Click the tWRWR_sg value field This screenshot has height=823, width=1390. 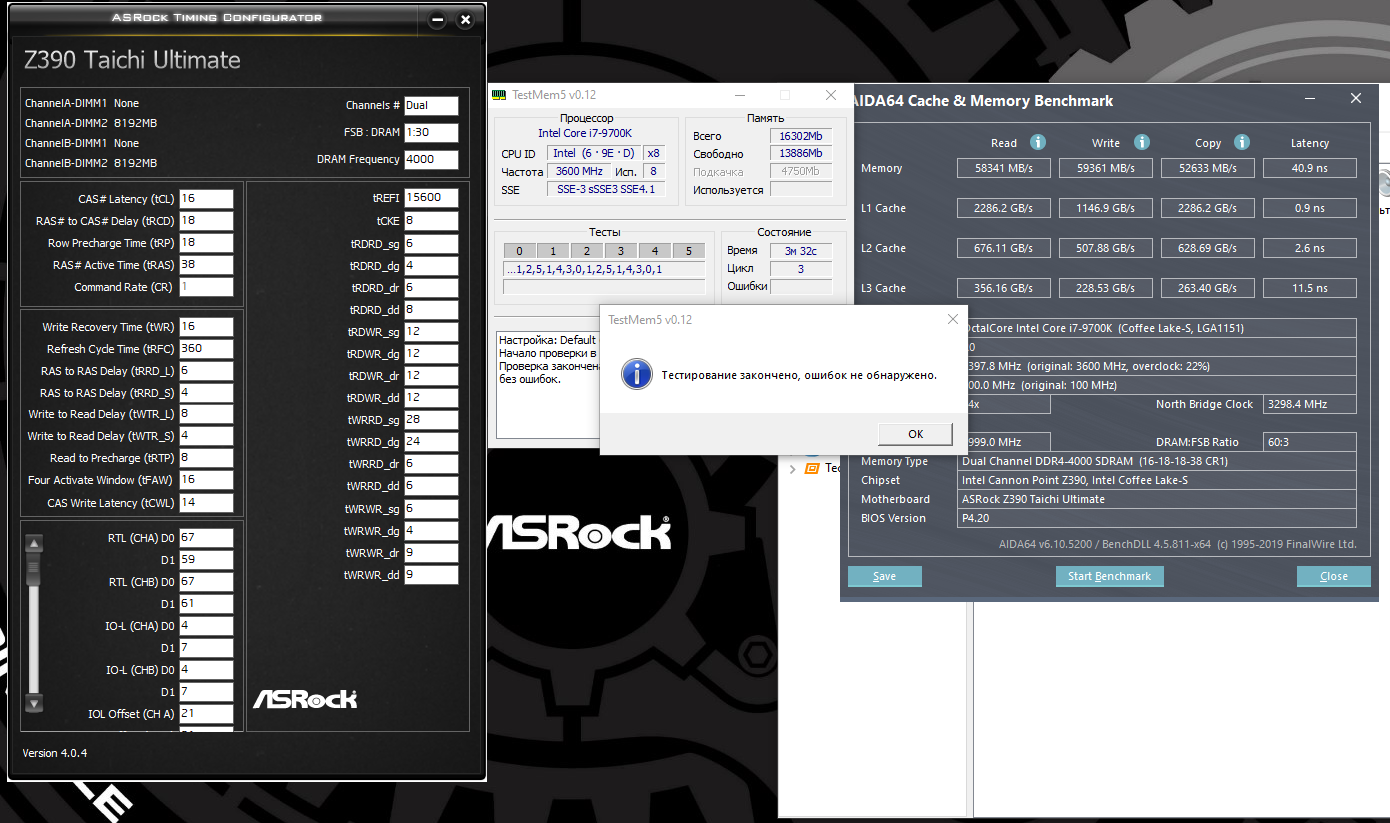click(x=431, y=508)
